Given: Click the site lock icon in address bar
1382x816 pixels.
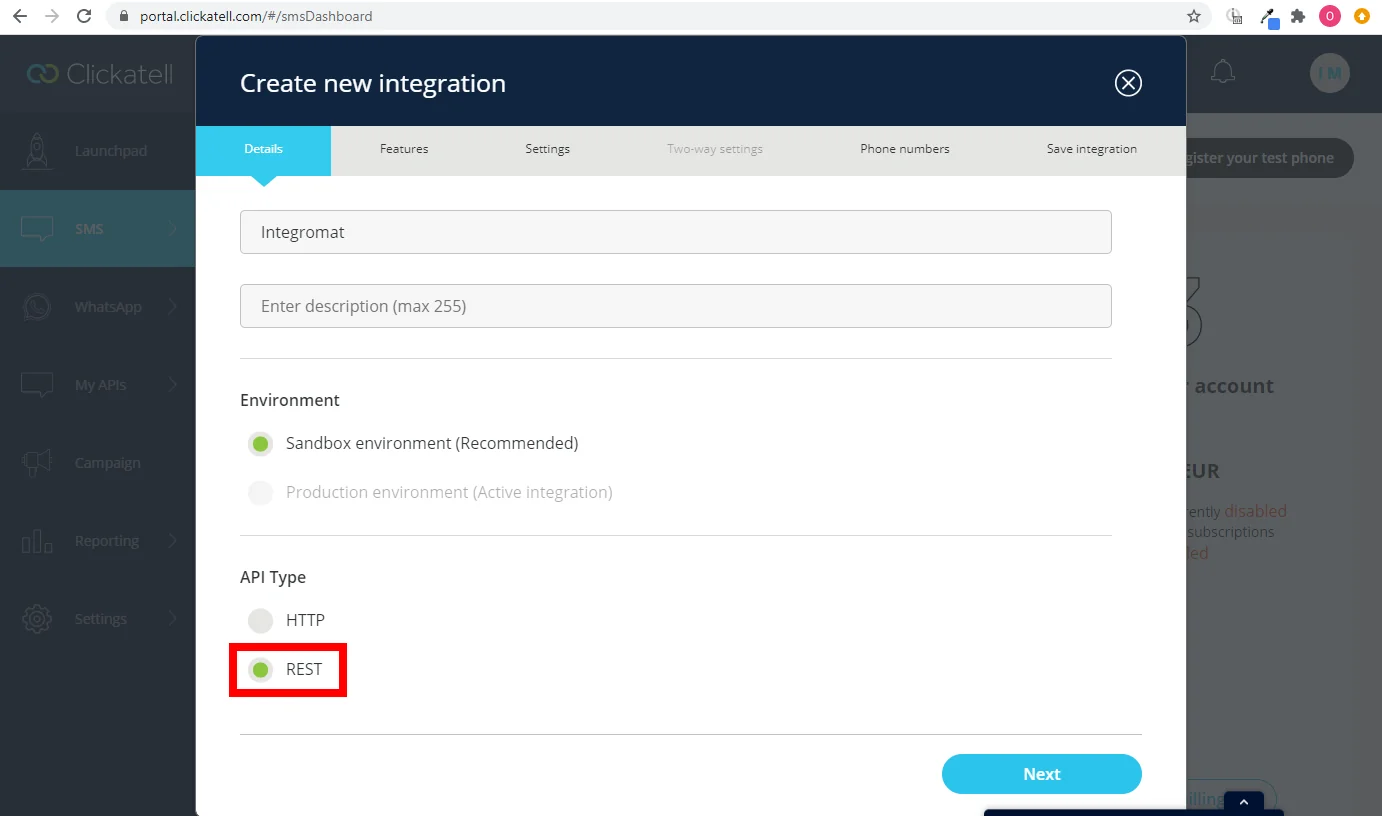Looking at the screenshot, I should click(x=124, y=16).
